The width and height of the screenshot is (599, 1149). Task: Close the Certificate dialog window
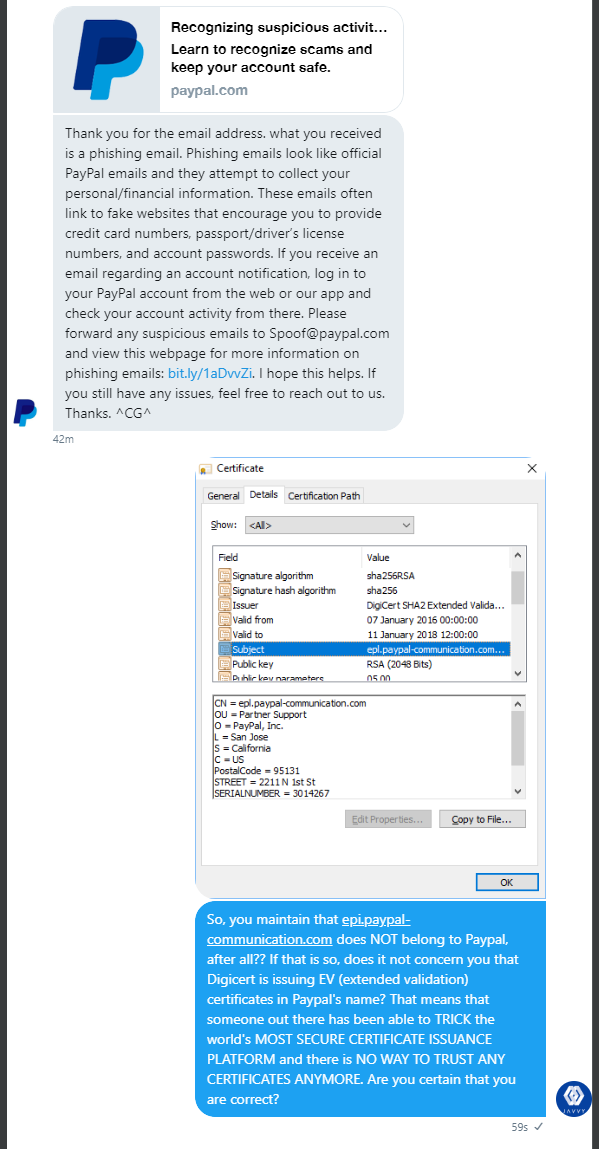tap(532, 468)
